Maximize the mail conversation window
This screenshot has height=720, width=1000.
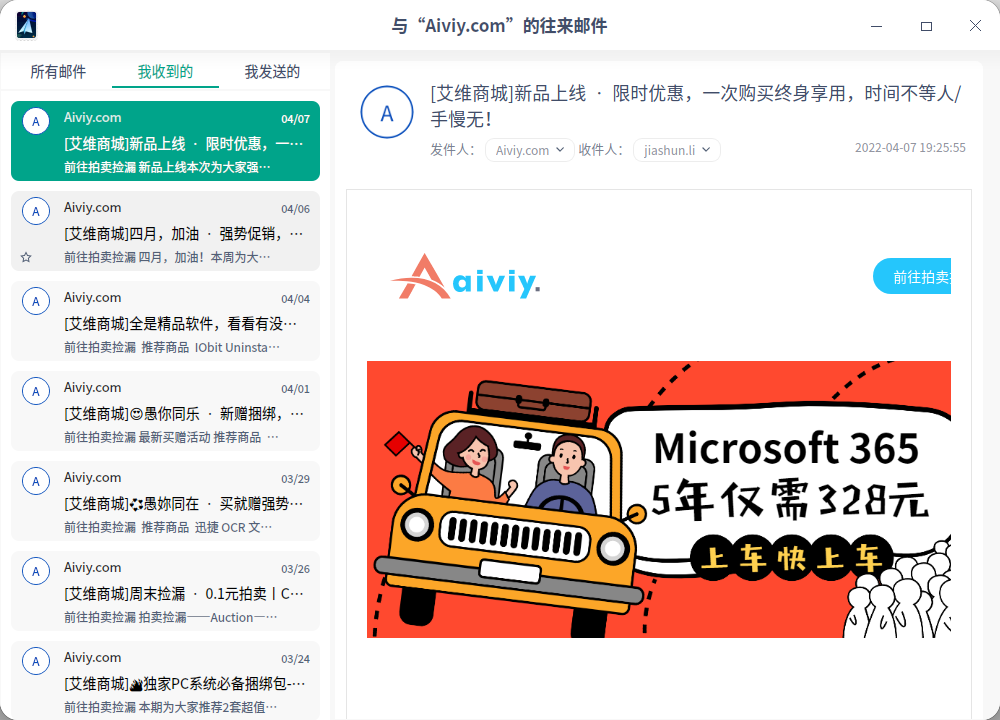(x=926, y=26)
